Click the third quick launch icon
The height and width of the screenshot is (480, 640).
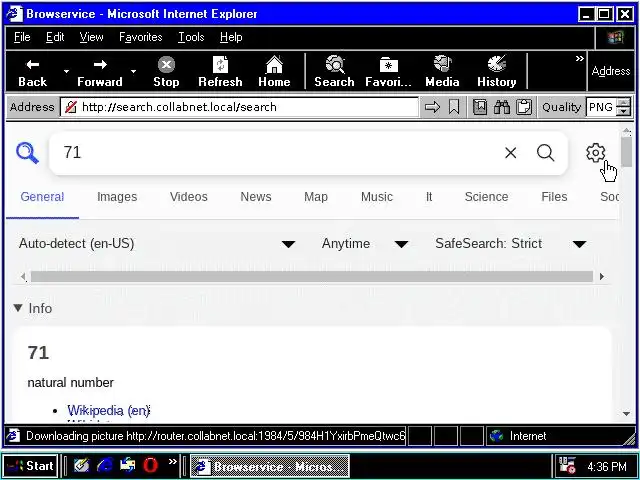click(128, 466)
